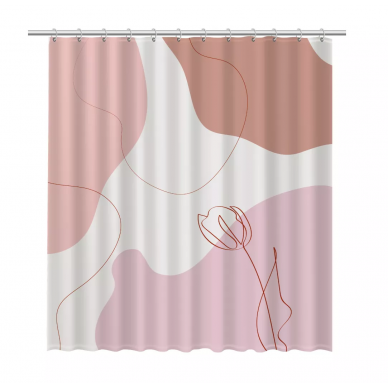Click the large red loop line in center
388x388 pixels.
187,120
